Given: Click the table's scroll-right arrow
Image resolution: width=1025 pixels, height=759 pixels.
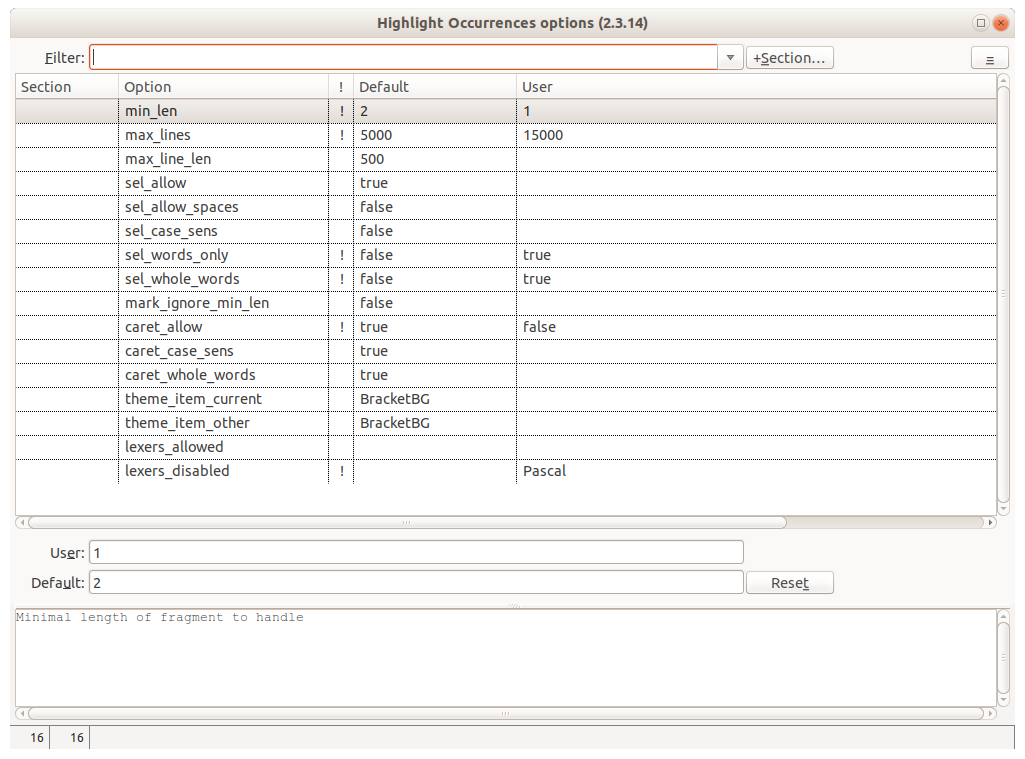Looking at the screenshot, I should click(x=990, y=522).
